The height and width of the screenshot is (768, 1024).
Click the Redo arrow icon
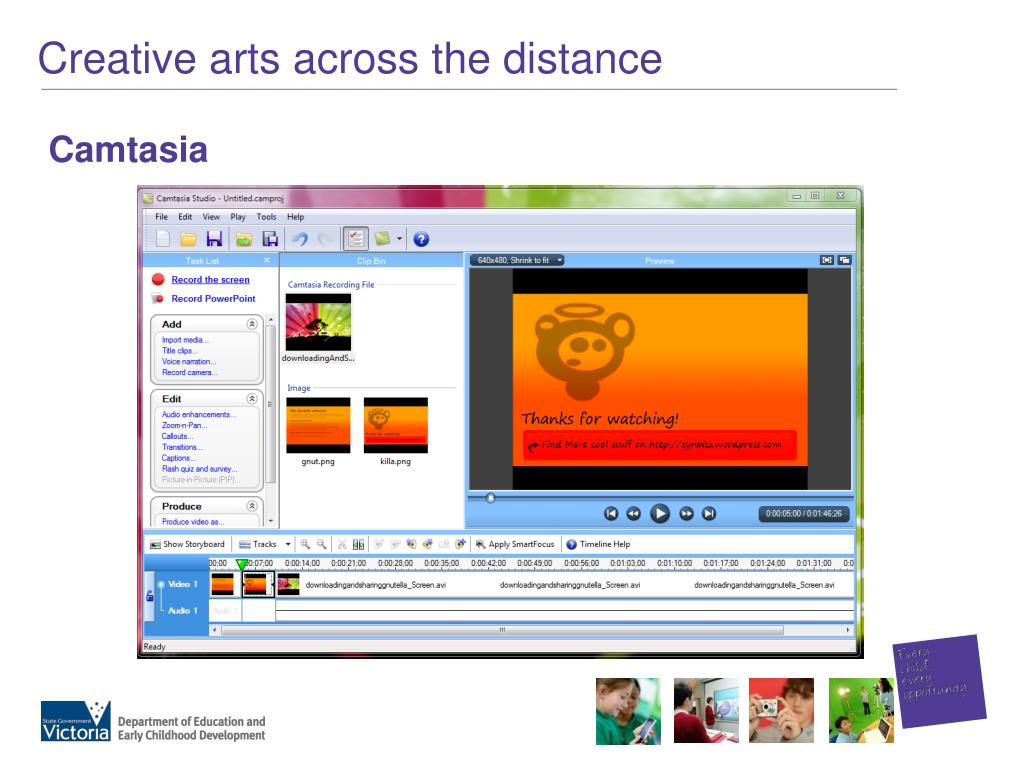tap(325, 239)
